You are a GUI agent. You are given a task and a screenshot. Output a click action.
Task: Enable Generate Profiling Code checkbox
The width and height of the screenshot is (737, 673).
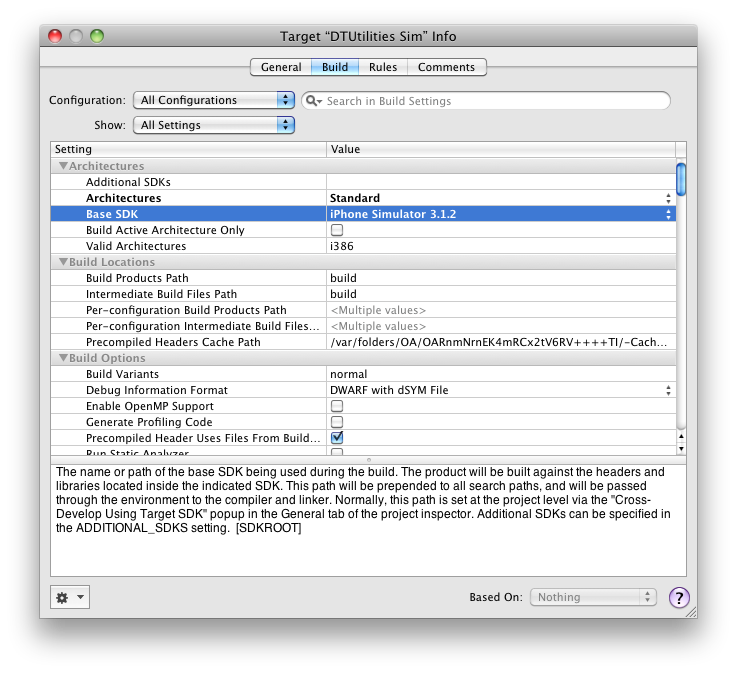(x=337, y=422)
